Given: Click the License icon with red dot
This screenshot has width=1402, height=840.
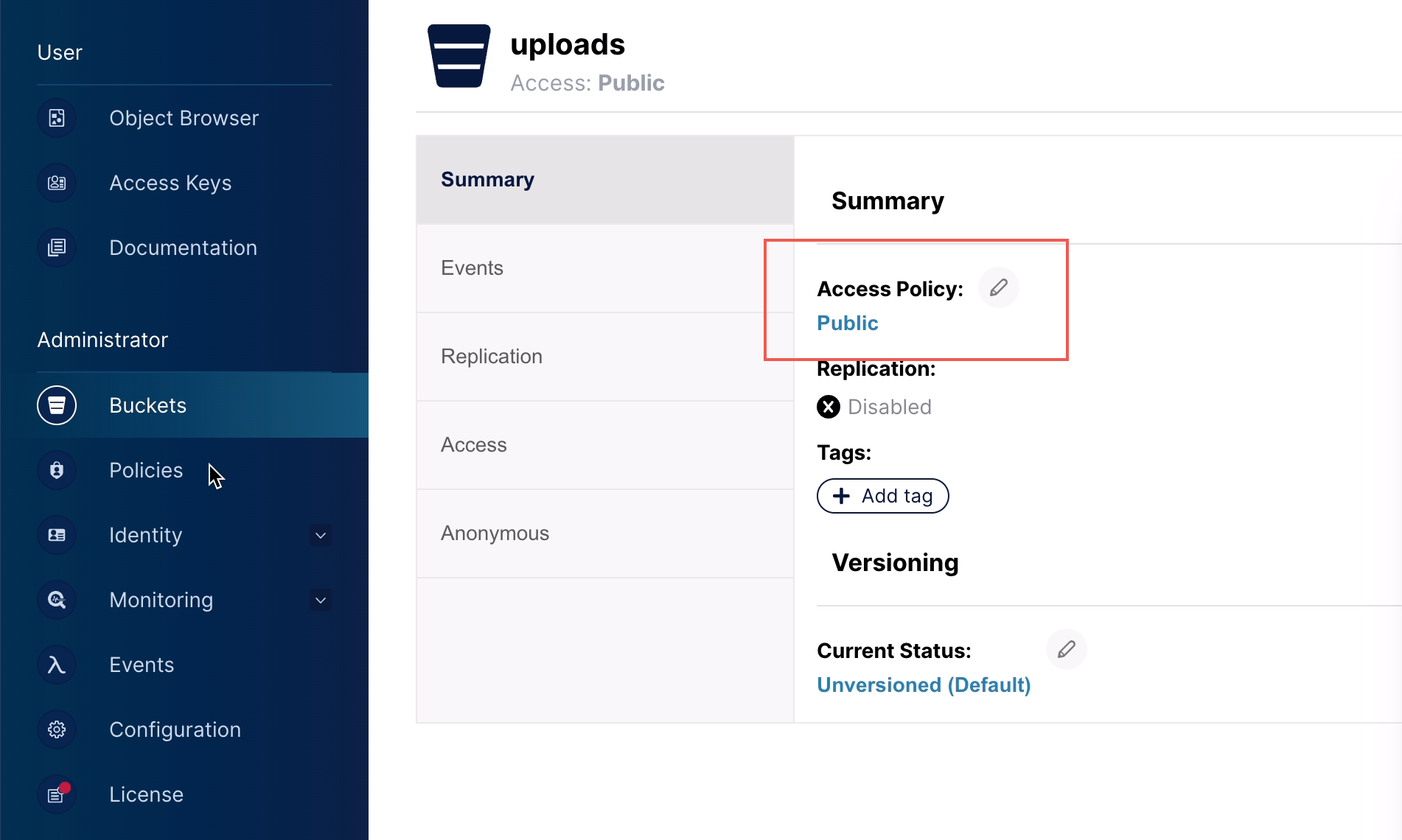Looking at the screenshot, I should [57, 794].
